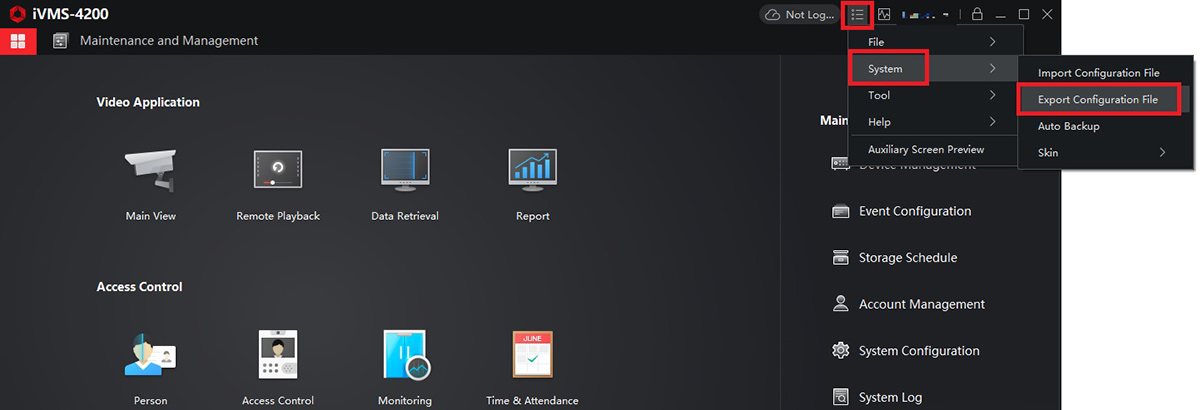
Task: Click the Event Configuration icon
Action: coord(840,211)
